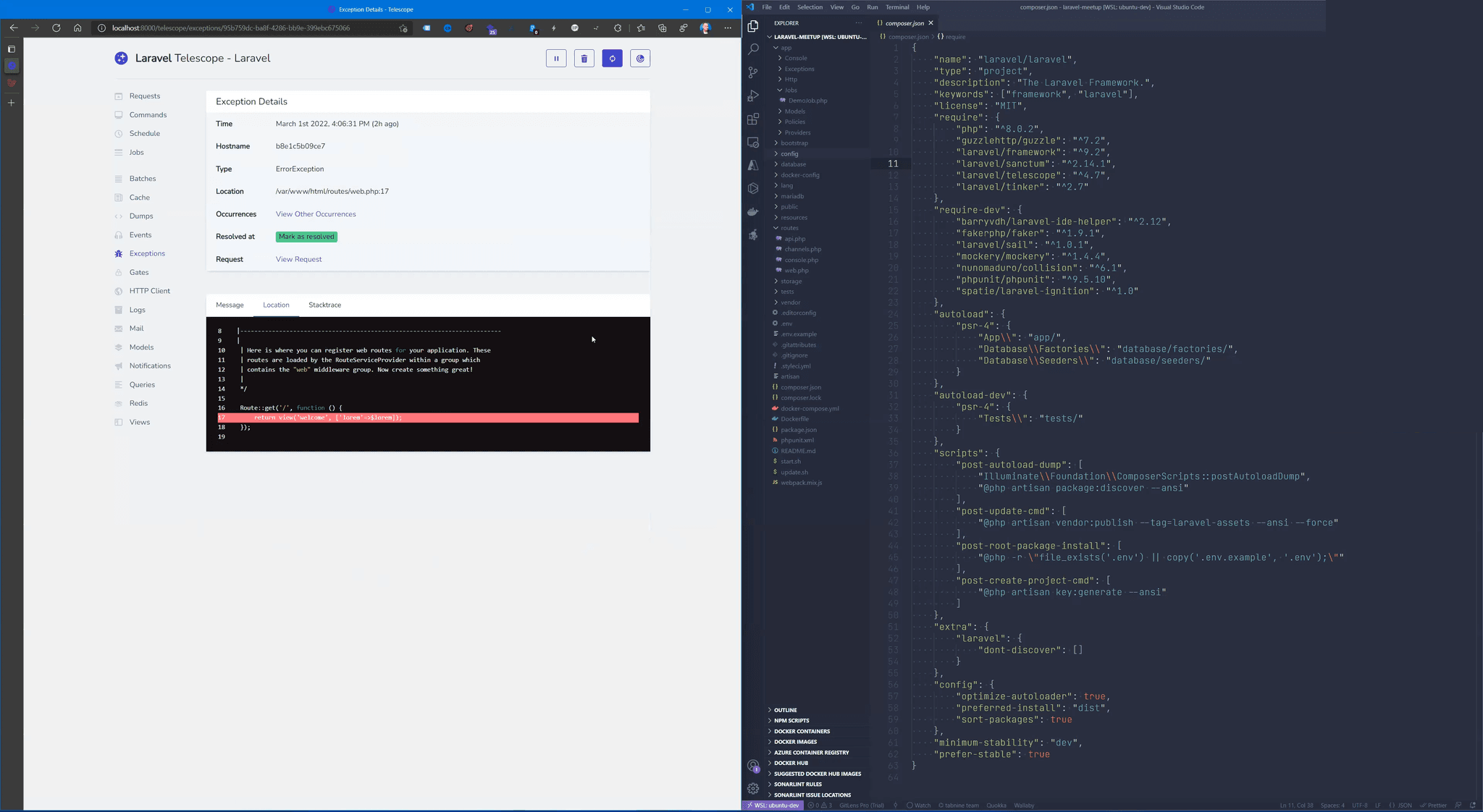Screen dimensions: 1483x812
Task: Open web.php file in Explorer
Action: [x=796, y=271]
